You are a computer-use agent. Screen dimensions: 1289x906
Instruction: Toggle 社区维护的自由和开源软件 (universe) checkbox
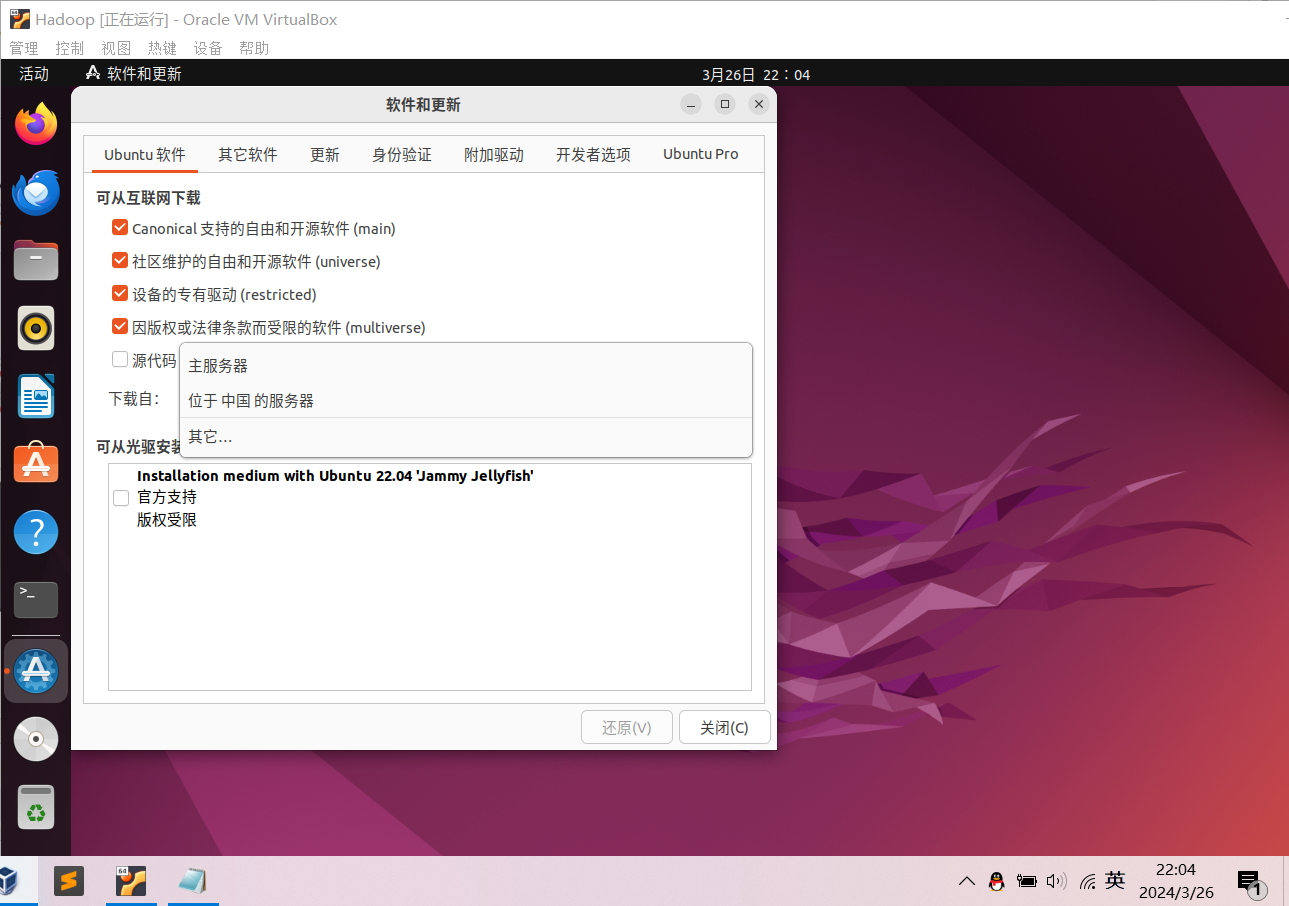120,261
